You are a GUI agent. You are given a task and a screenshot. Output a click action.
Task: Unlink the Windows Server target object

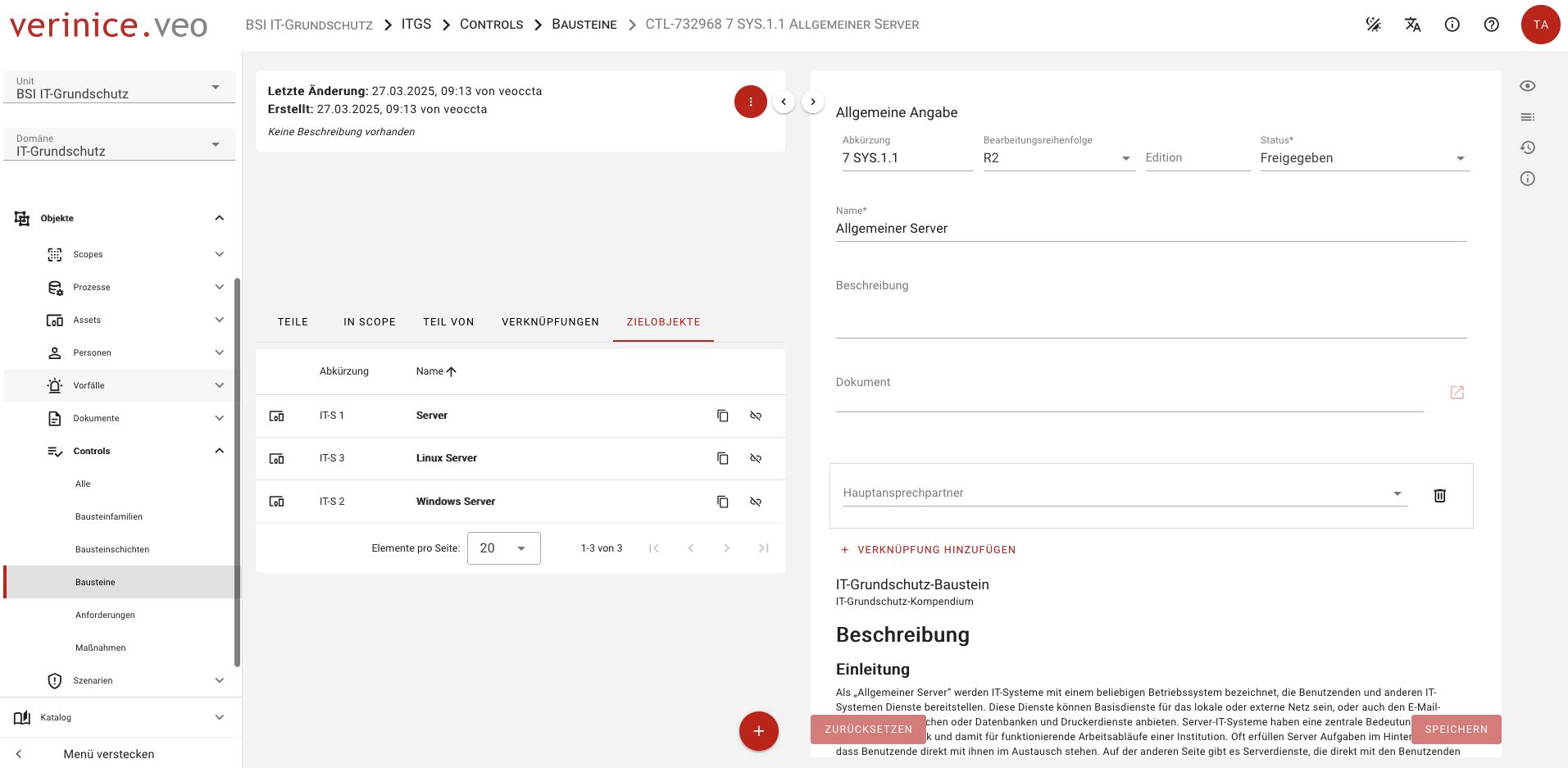click(x=755, y=501)
